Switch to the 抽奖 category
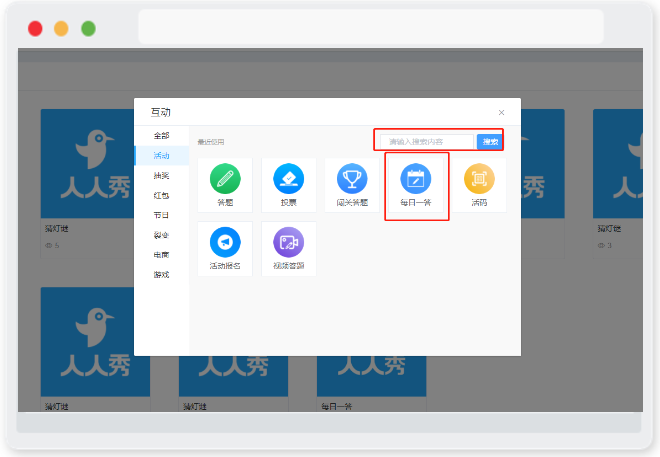660x457 pixels. (162, 175)
